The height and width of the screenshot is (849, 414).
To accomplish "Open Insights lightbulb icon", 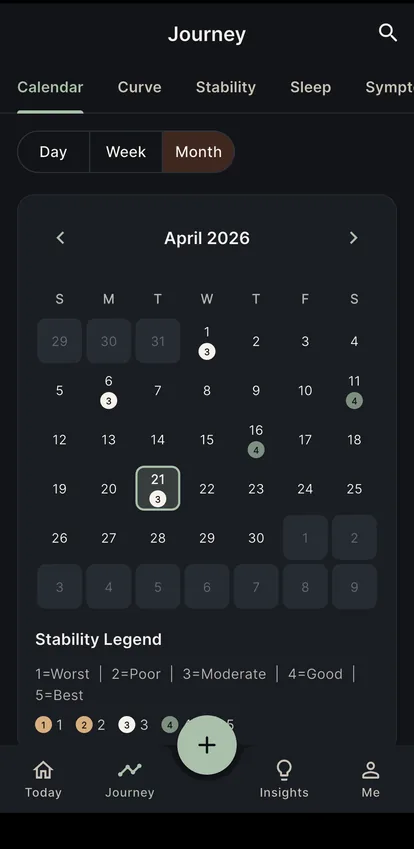I will [284, 770].
